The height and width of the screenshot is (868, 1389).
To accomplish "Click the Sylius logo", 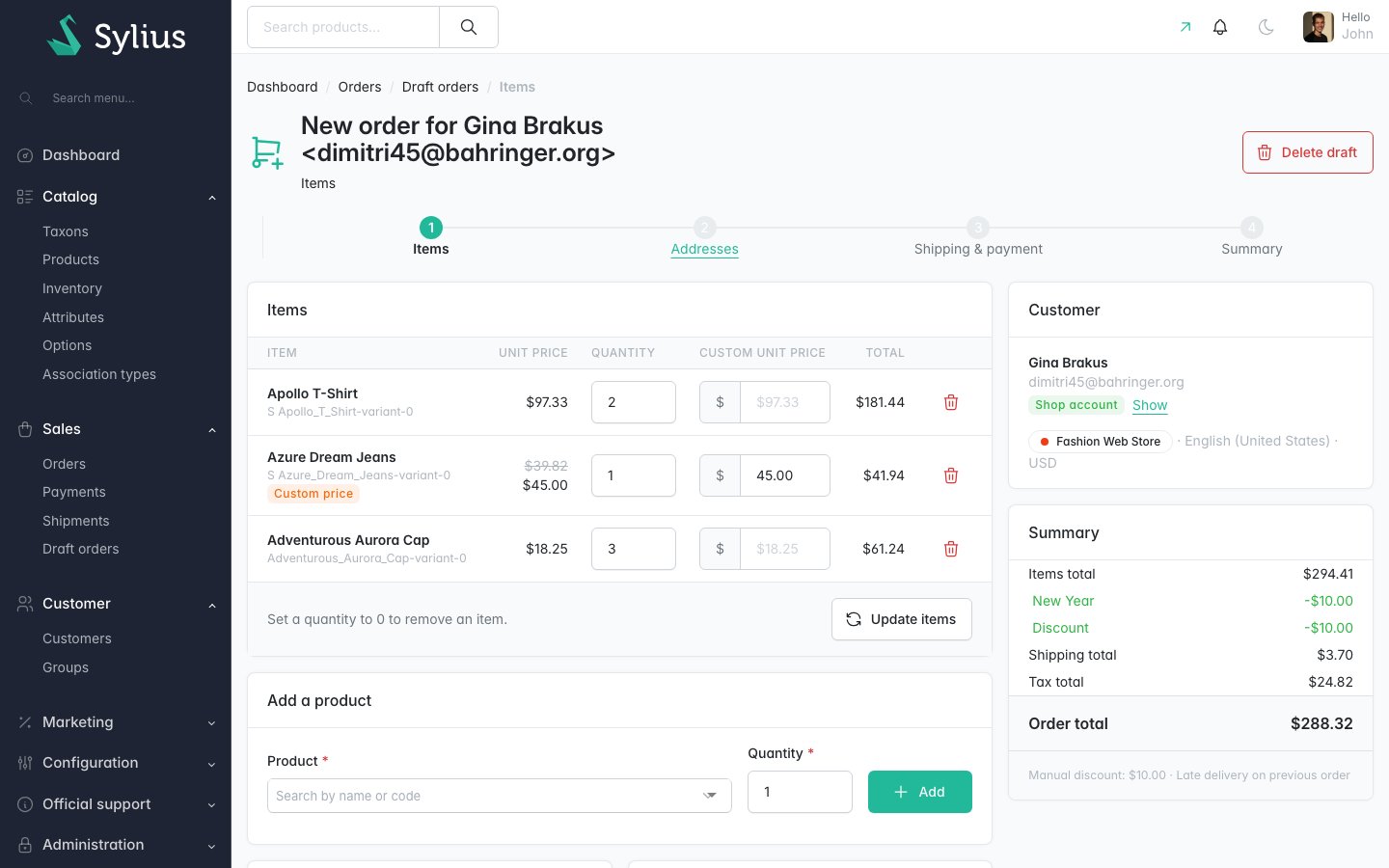I will click(x=117, y=36).
